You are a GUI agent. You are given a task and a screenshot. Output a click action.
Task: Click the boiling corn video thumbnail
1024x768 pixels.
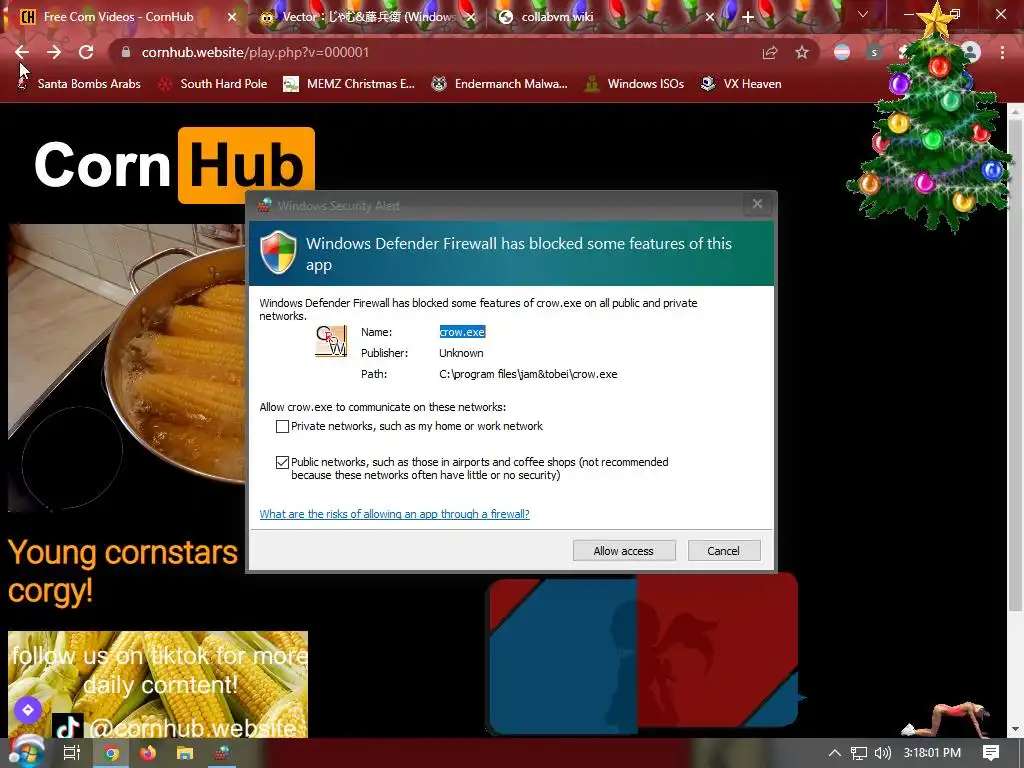(x=127, y=367)
